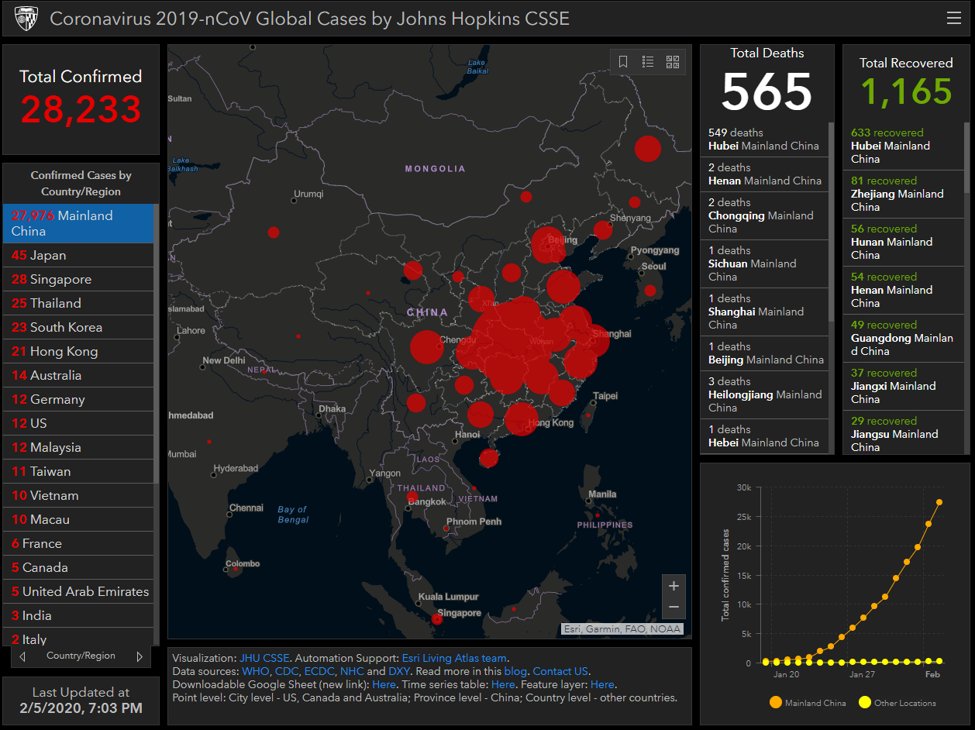Select Taiwan in the country list

point(78,471)
